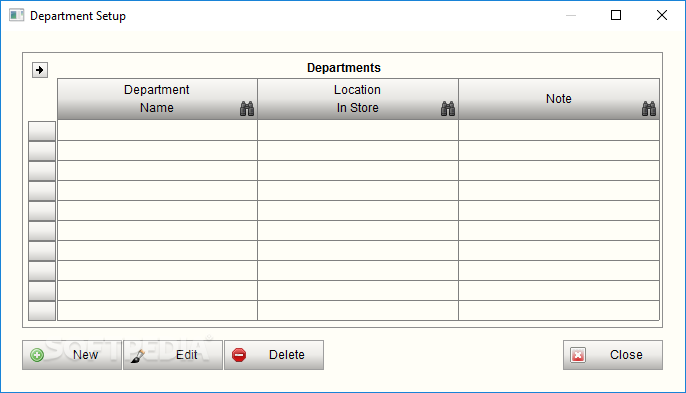686x393 pixels.
Task: Select the last row using its row selector
Action: [x=42, y=311]
